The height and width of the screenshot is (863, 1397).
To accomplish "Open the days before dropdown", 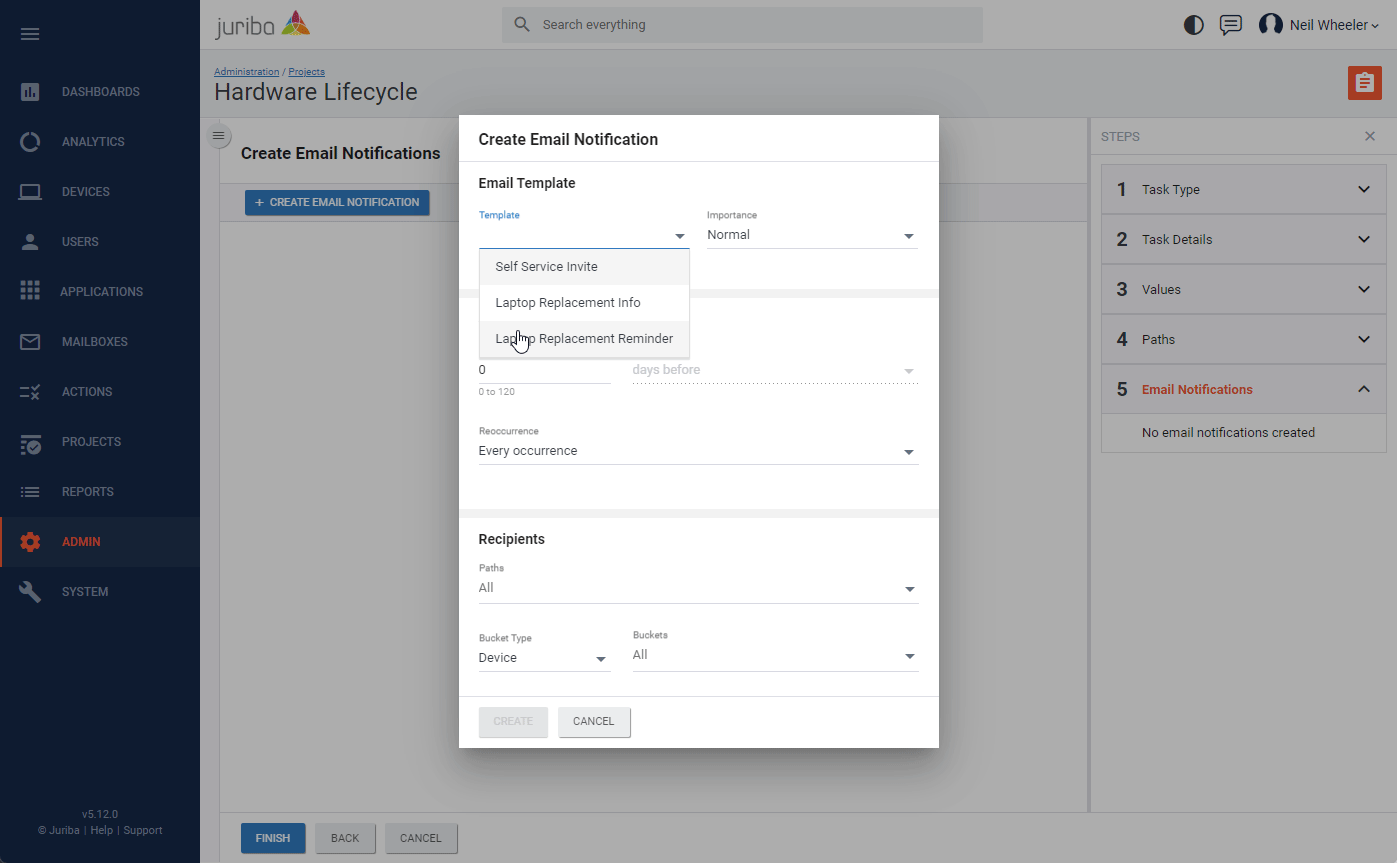I will (775, 371).
